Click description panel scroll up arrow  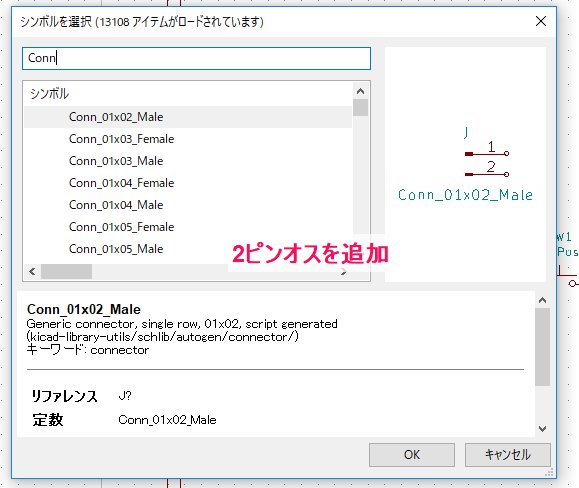point(542,300)
